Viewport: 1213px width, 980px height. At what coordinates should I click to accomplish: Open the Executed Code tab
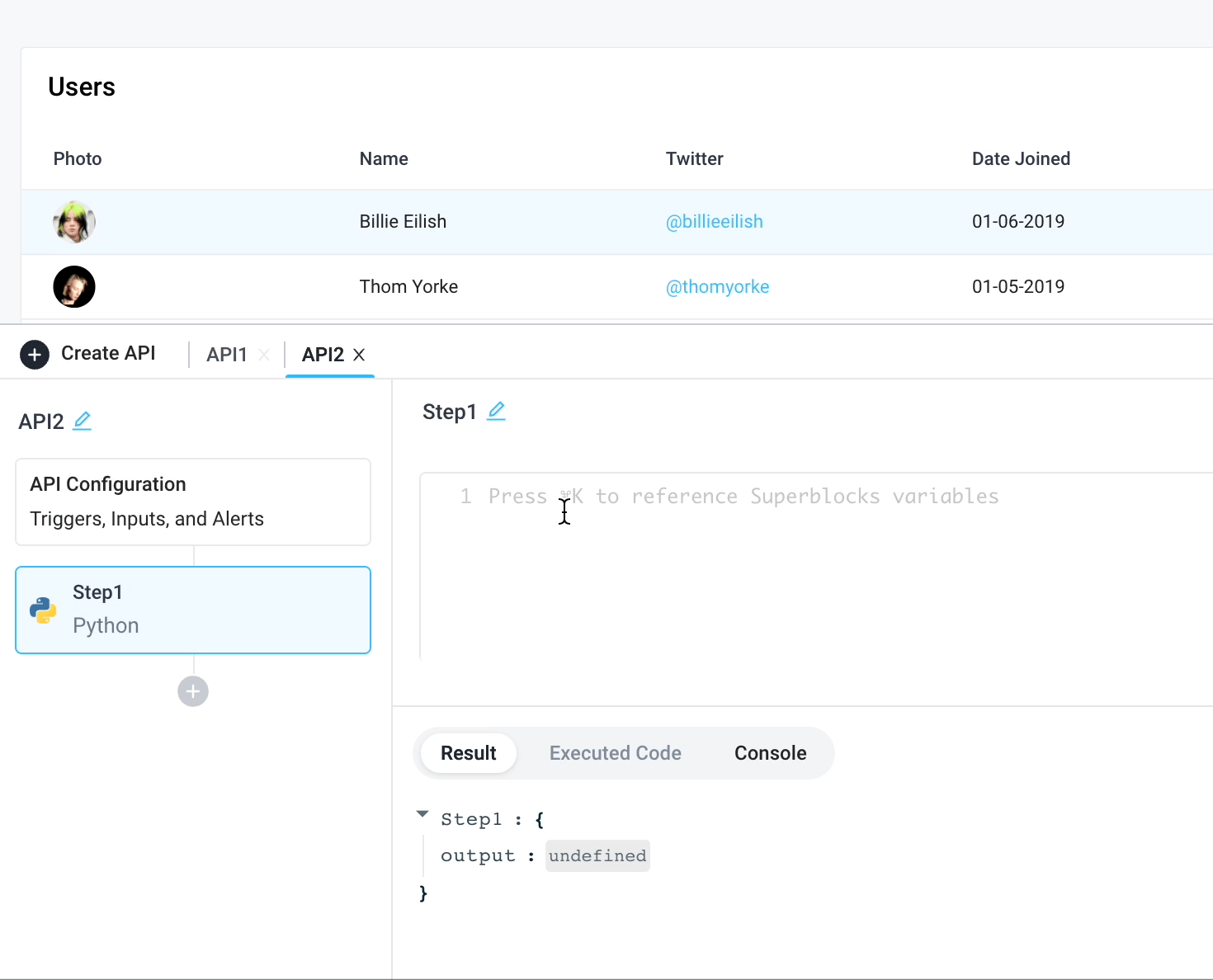(x=615, y=753)
